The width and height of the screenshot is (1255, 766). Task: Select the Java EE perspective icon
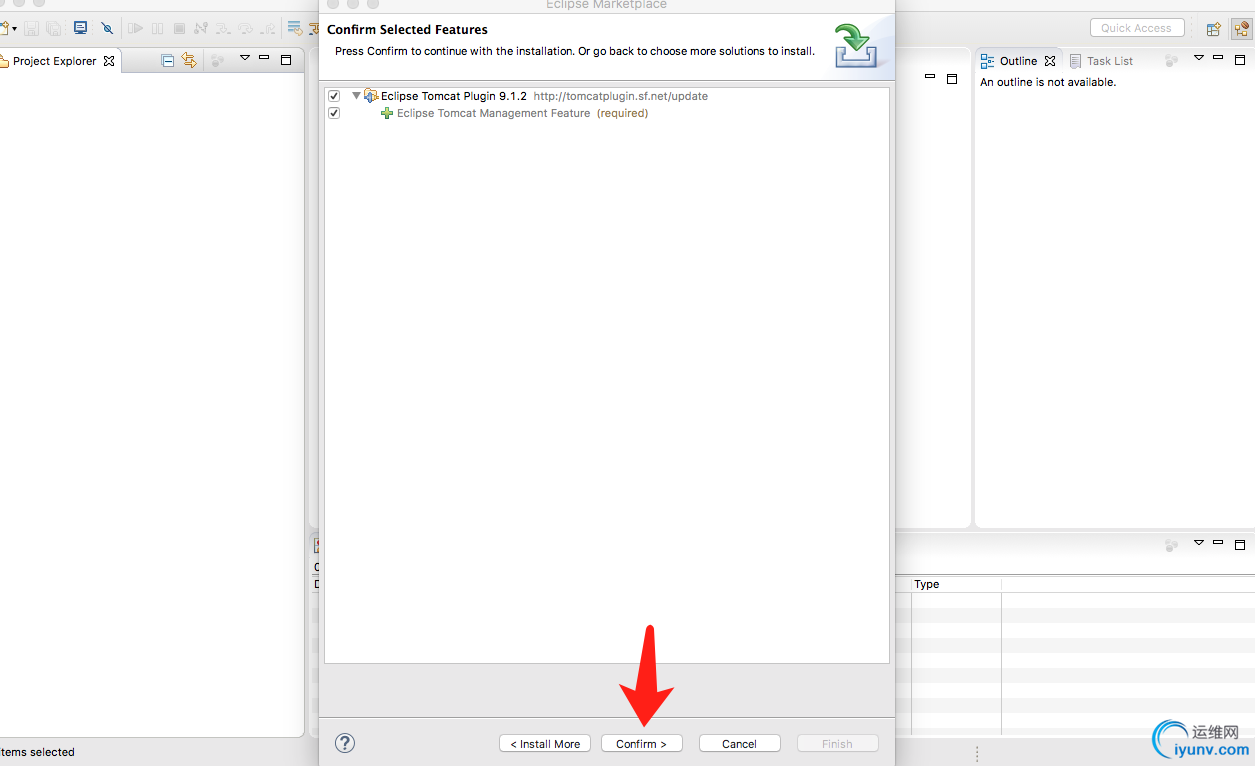tap(1241, 29)
